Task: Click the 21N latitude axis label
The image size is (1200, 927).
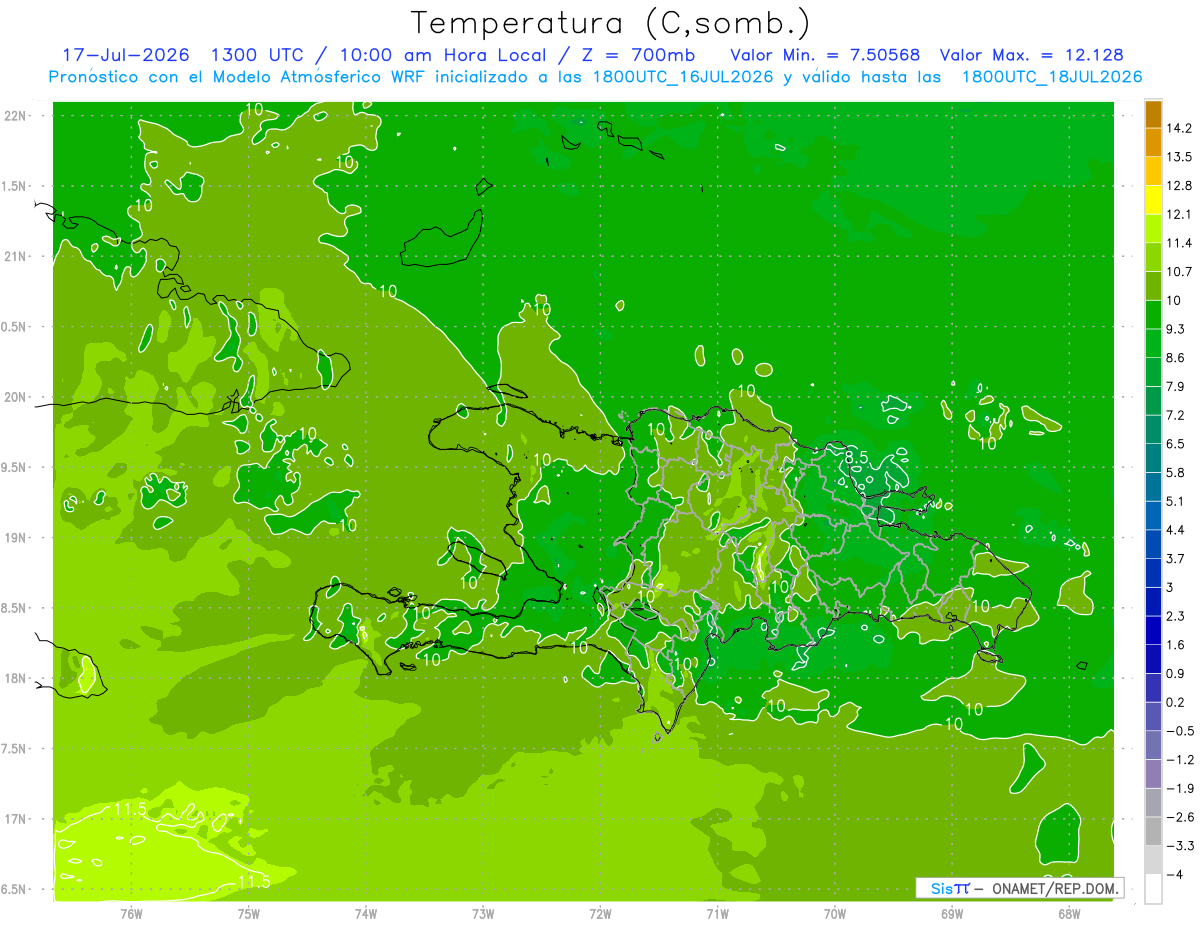Action: tap(16, 256)
